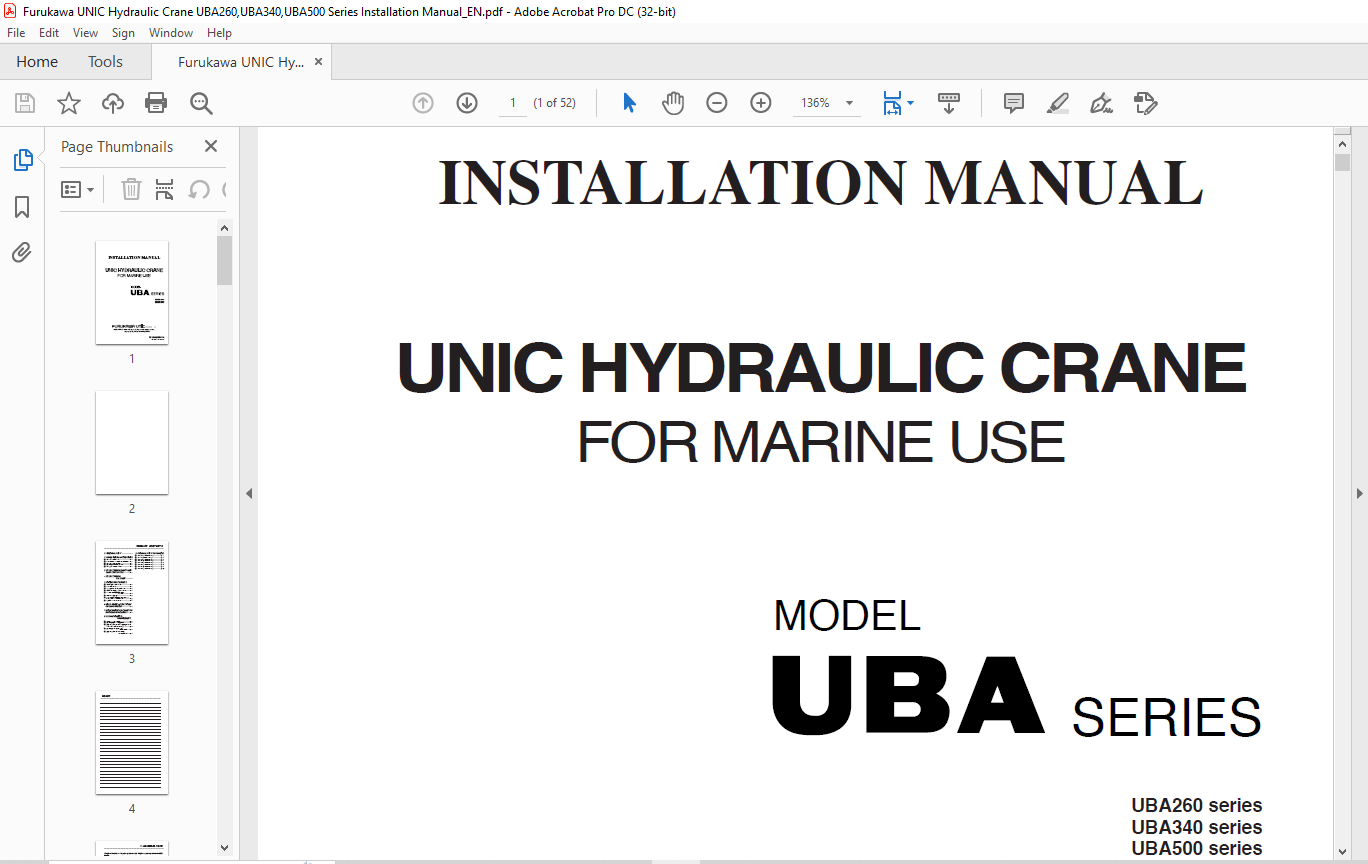Image resolution: width=1368 pixels, height=864 pixels.
Task: Expand the right tools pane
Action: pos(1359,493)
